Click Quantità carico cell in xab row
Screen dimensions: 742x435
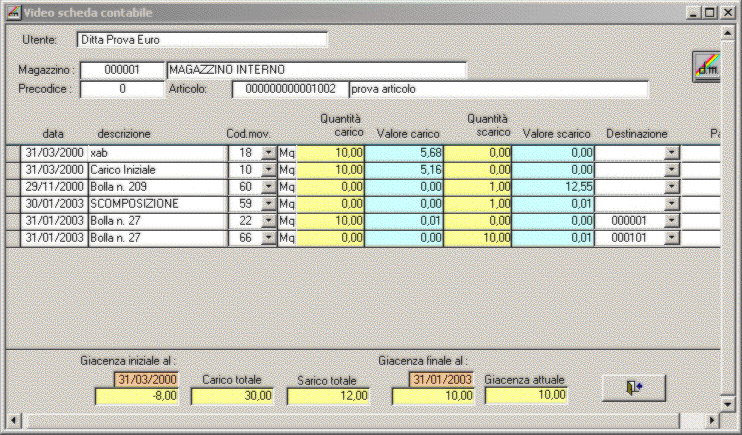[x=331, y=153]
